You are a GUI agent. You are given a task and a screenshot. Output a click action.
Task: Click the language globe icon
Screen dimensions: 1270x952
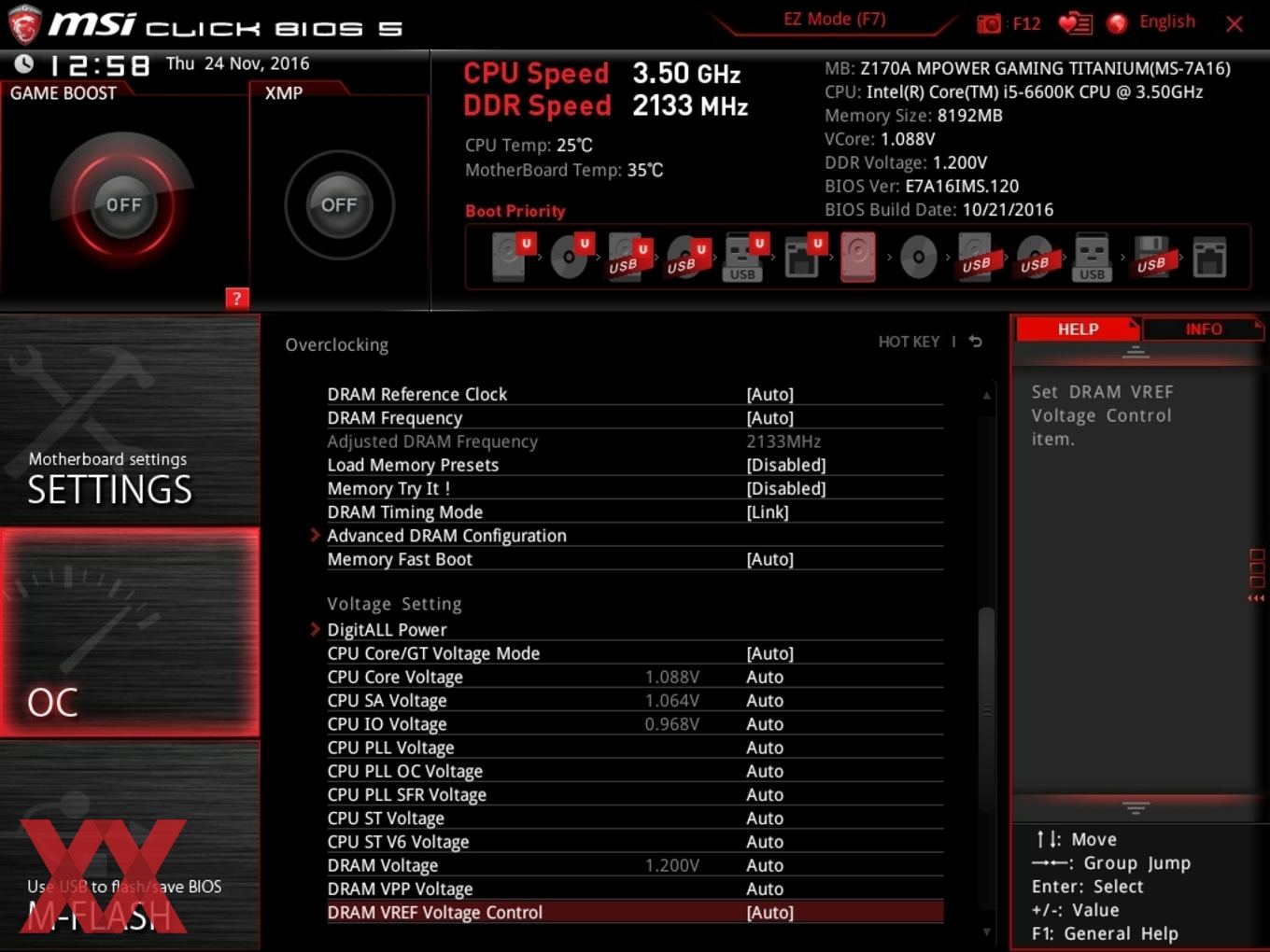click(x=1117, y=23)
